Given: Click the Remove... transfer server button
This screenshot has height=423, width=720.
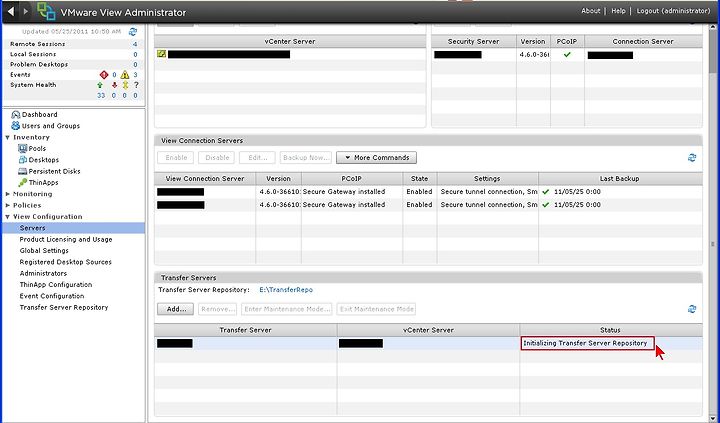Looking at the screenshot, I should pos(218,309).
